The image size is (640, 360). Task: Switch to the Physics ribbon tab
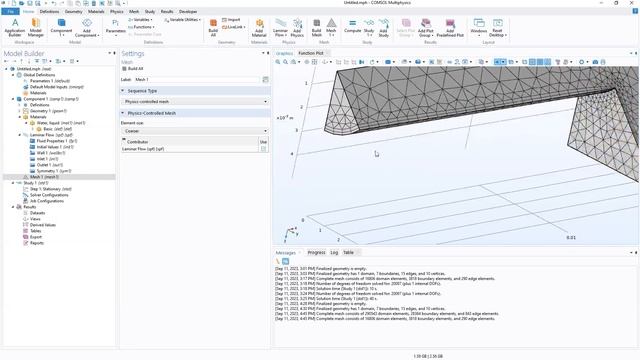click(117, 11)
